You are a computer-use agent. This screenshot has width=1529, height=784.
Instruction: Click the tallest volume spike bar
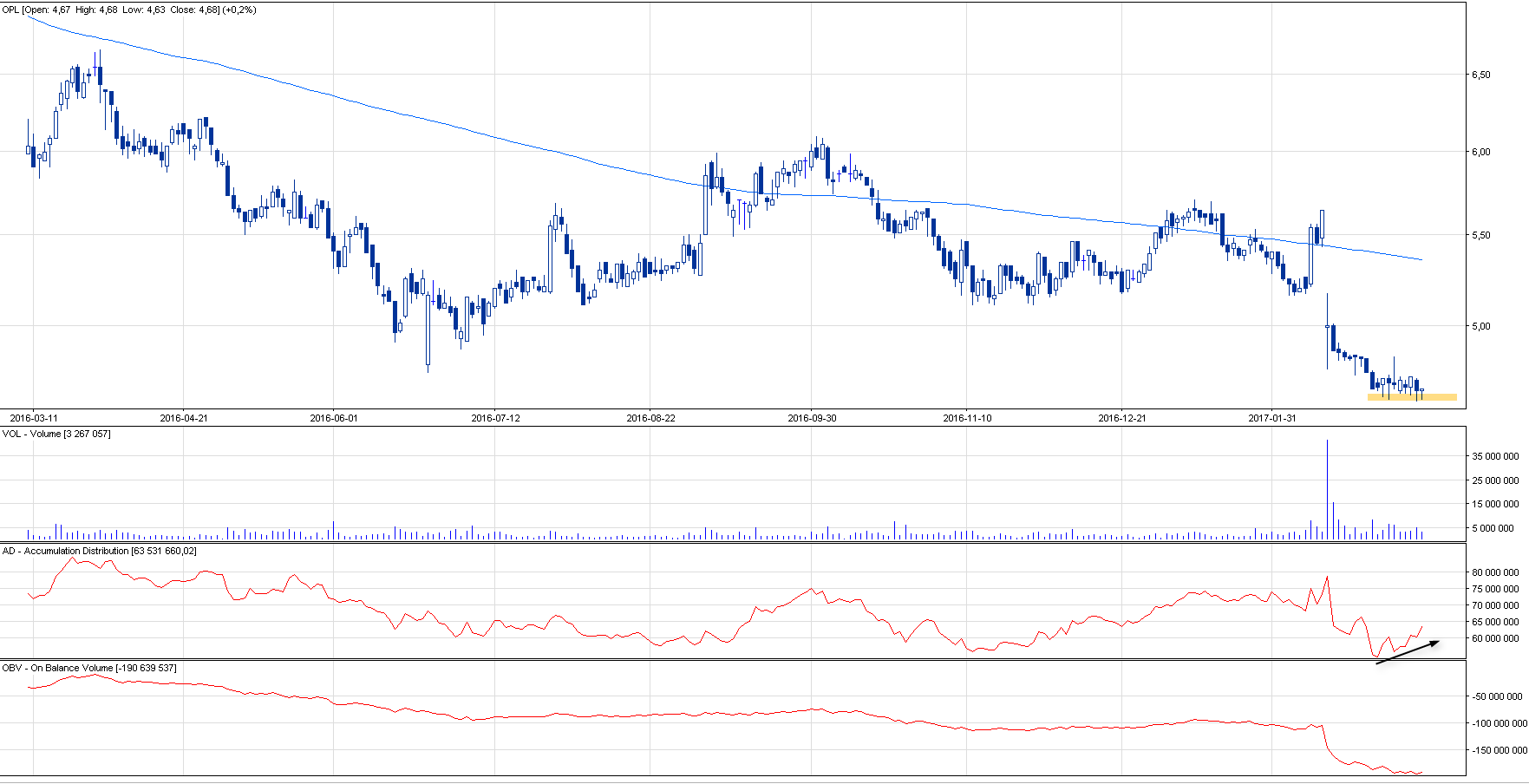(1327, 486)
